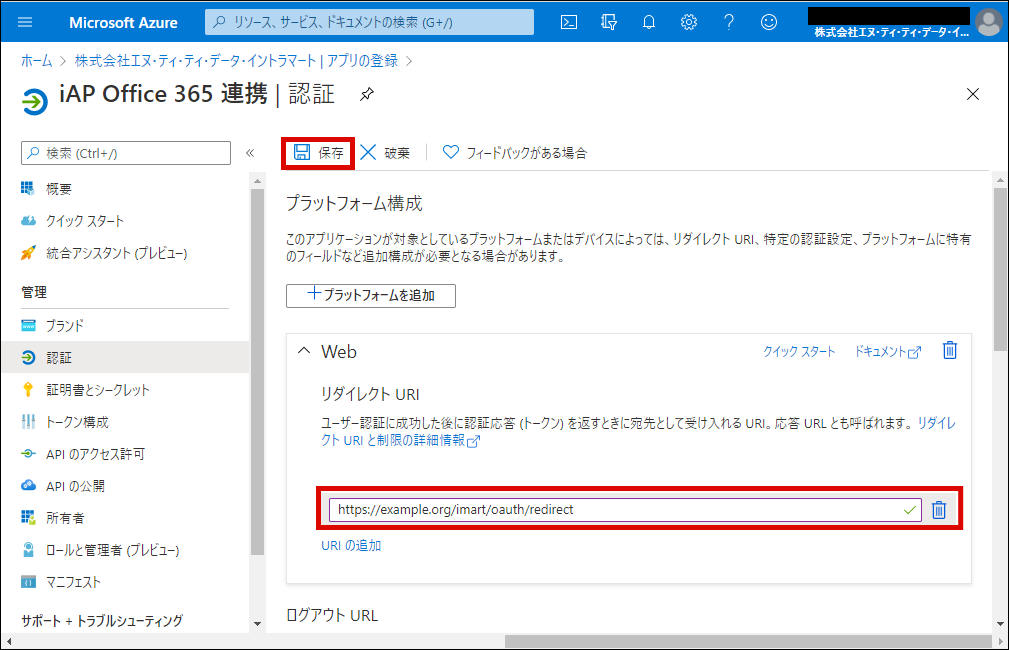Open the ドキュメント external link
This screenshot has width=1009, height=650.
tap(887, 351)
